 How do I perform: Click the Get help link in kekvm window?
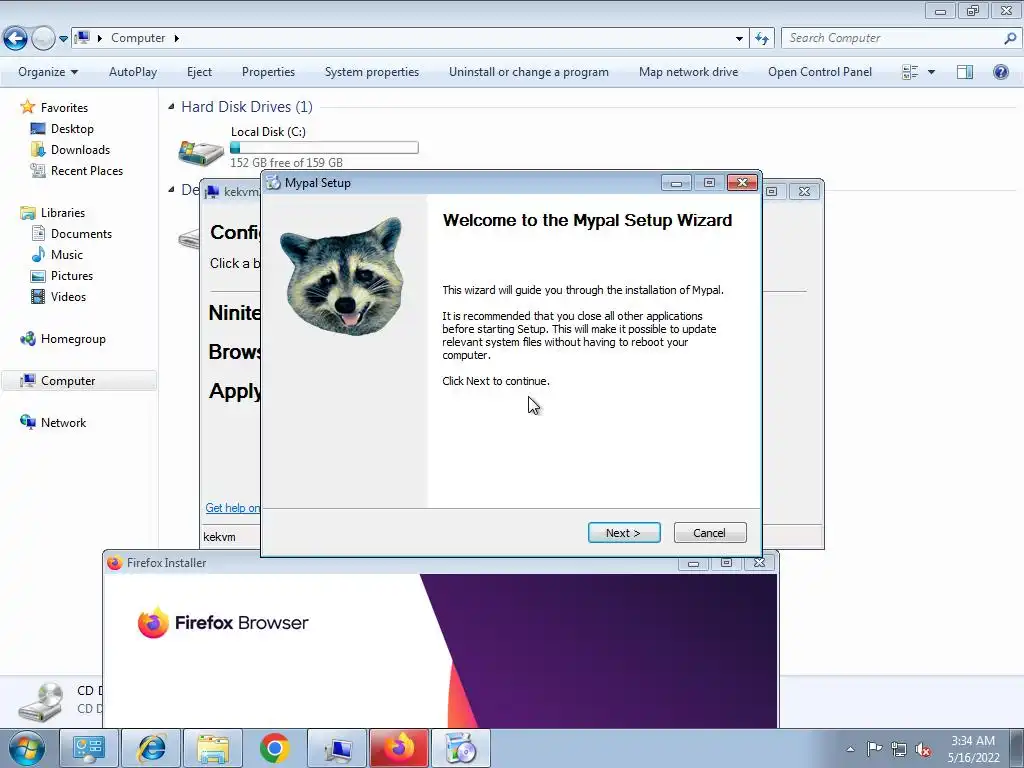[x=232, y=508]
